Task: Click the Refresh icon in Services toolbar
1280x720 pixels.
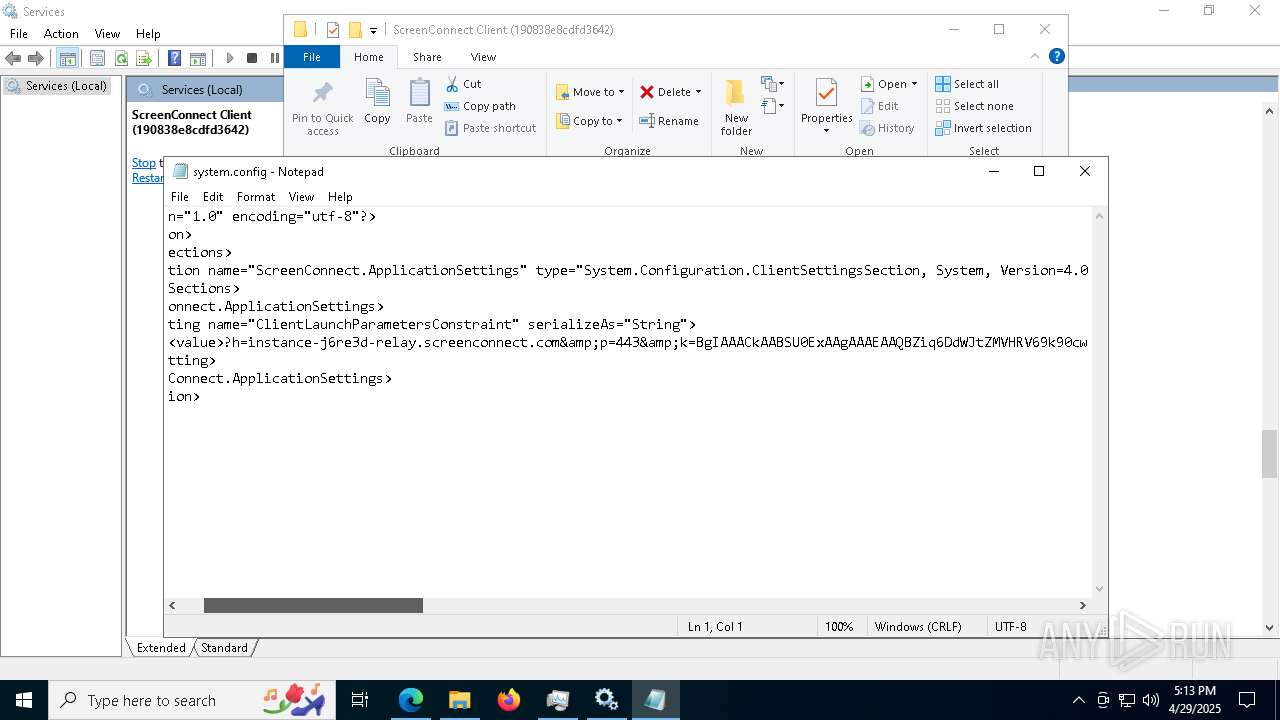Action: tap(121, 59)
